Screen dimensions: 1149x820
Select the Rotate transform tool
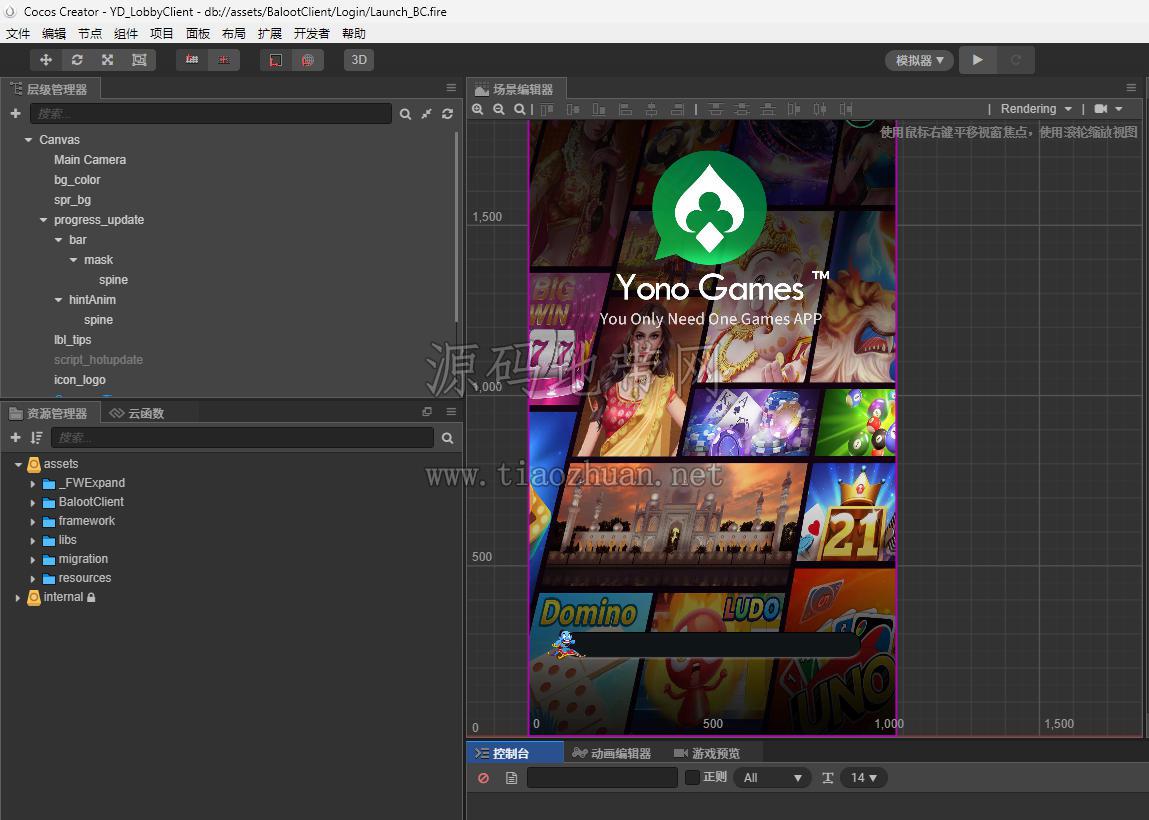tap(77, 60)
